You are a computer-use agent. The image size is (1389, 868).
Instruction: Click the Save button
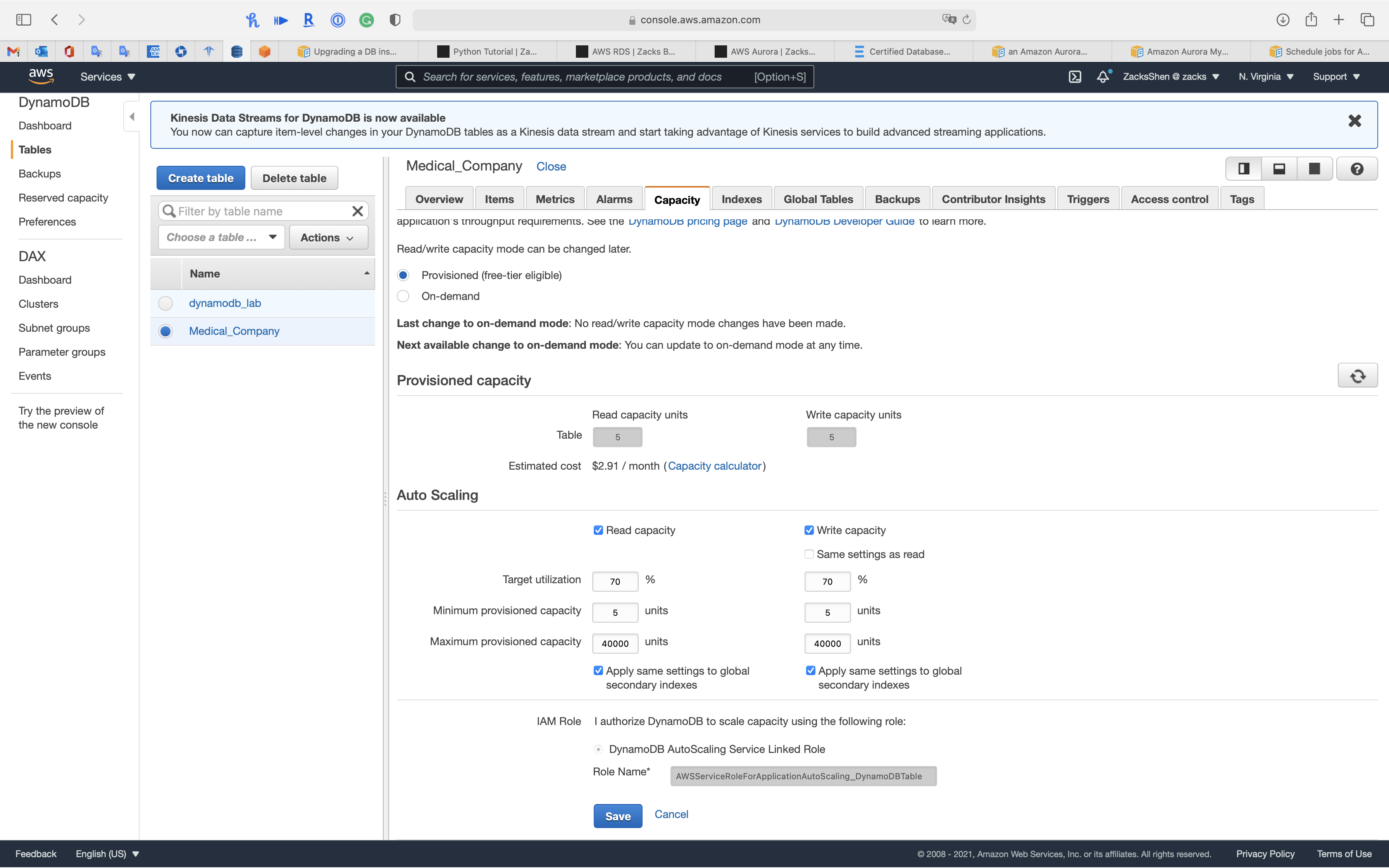(618, 816)
